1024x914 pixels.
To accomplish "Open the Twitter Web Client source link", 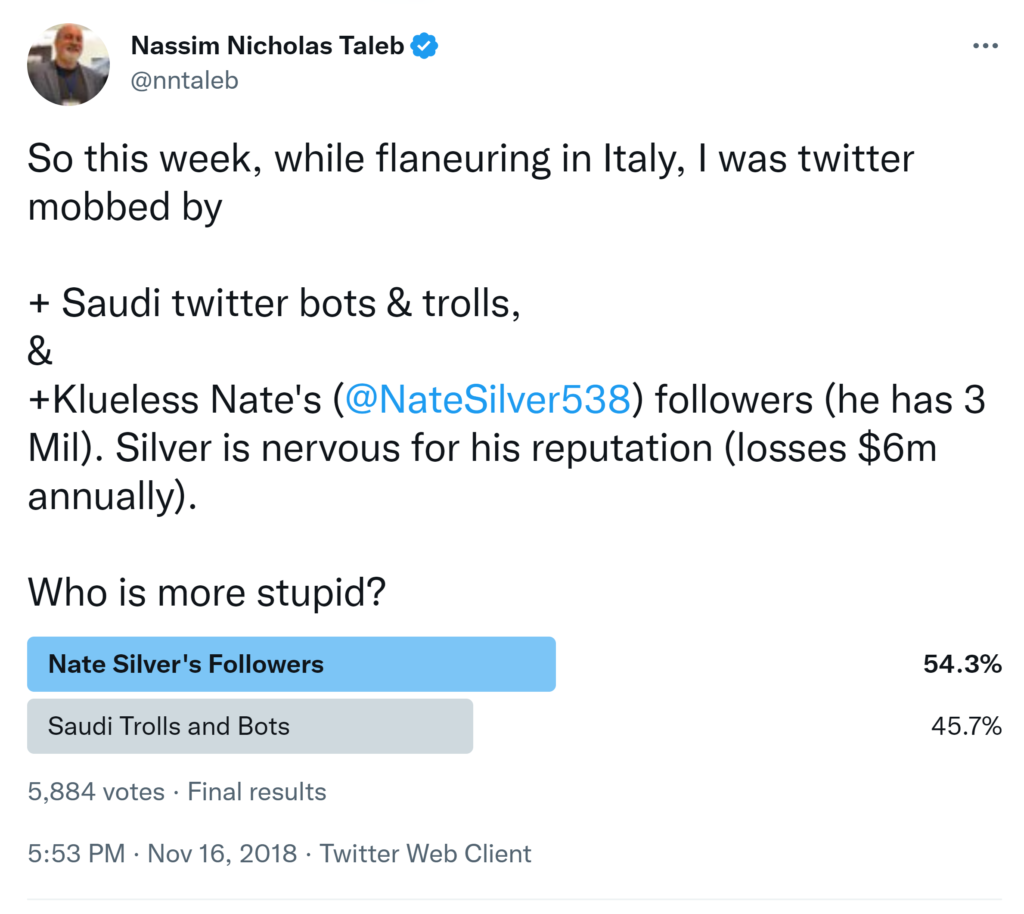I will [x=426, y=854].
